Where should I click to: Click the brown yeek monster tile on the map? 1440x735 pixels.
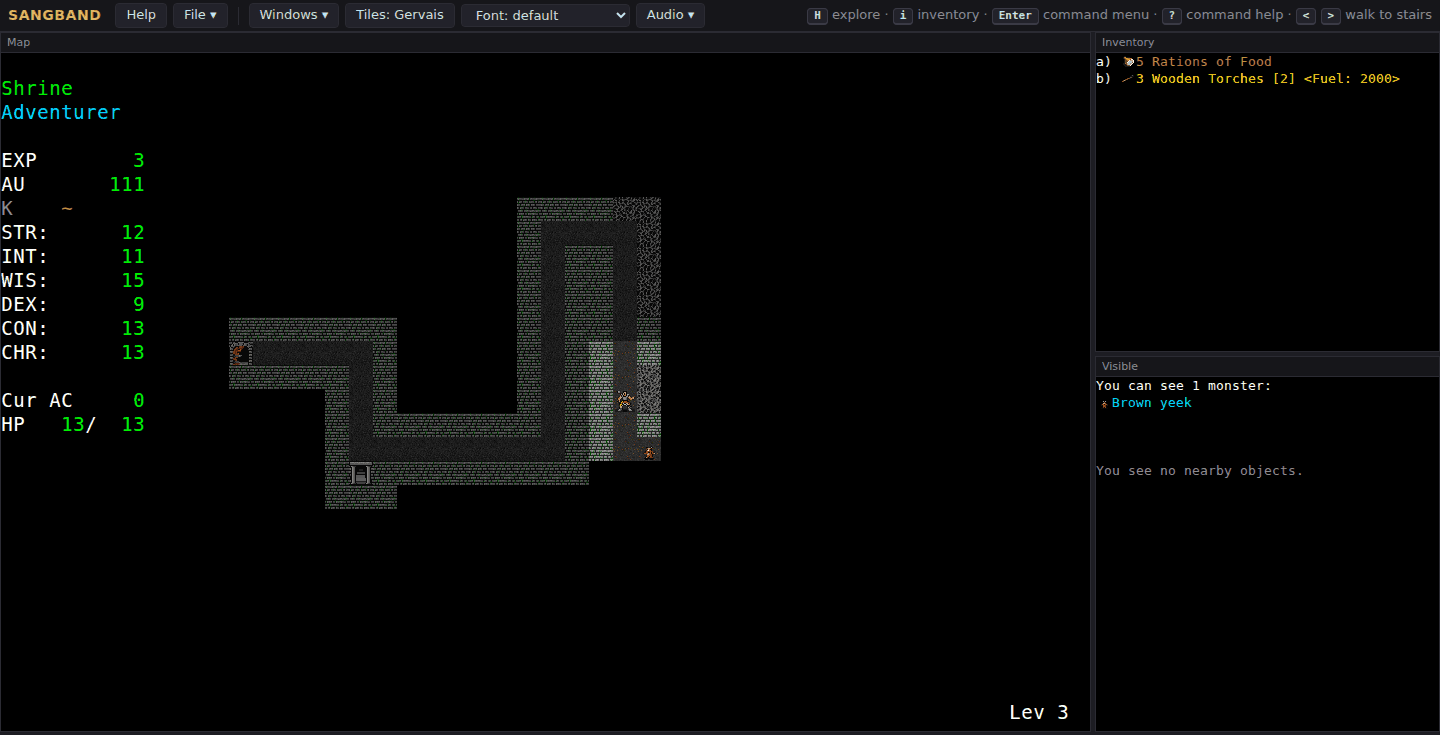tap(650, 452)
